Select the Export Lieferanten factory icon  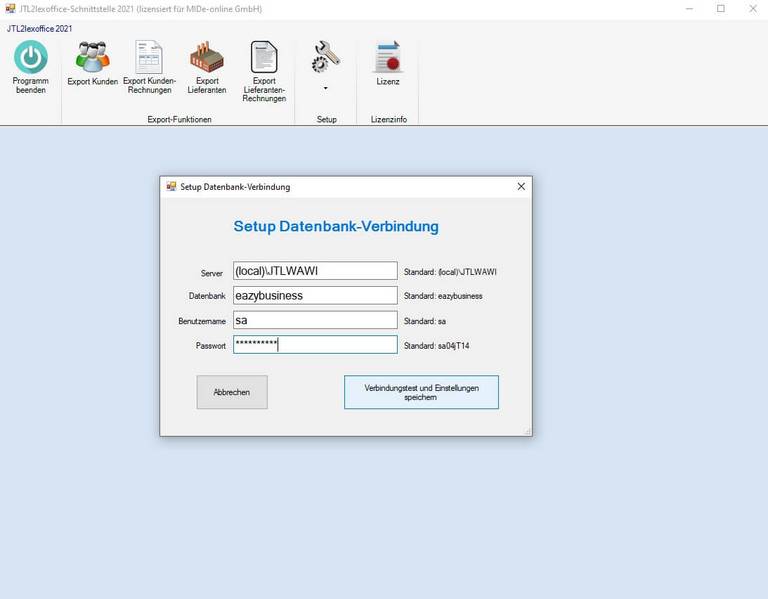click(207, 58)
